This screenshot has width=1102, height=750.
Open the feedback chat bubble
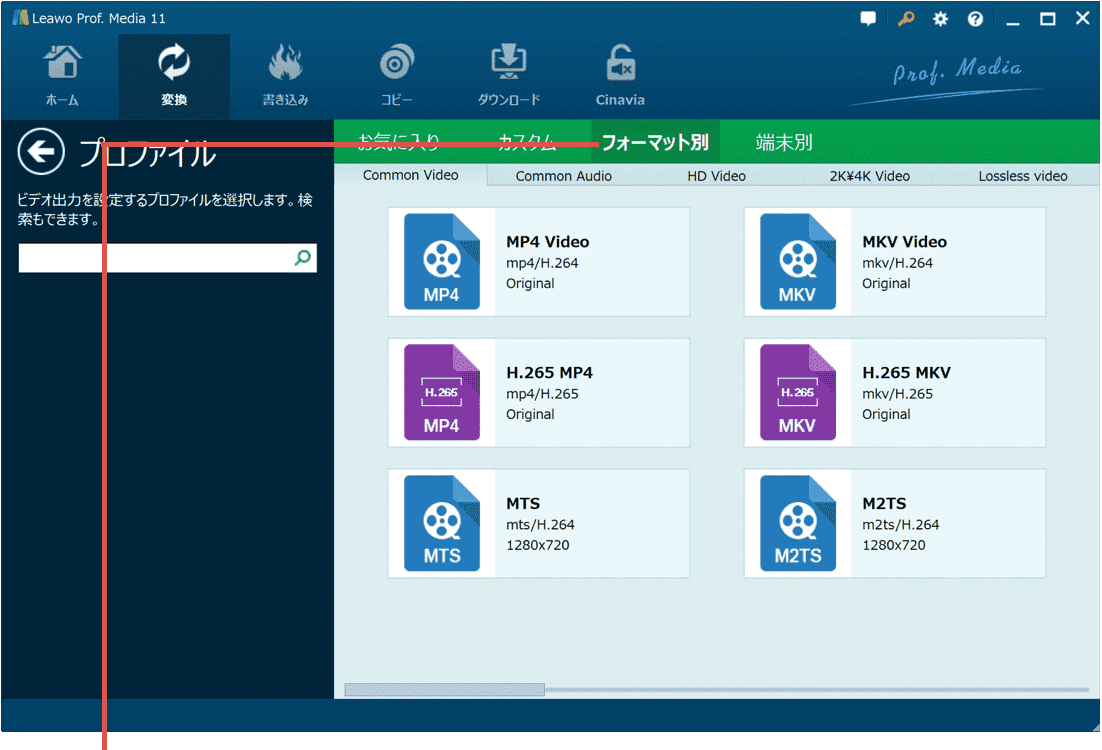pyautogui.click(x=867, y=18)
